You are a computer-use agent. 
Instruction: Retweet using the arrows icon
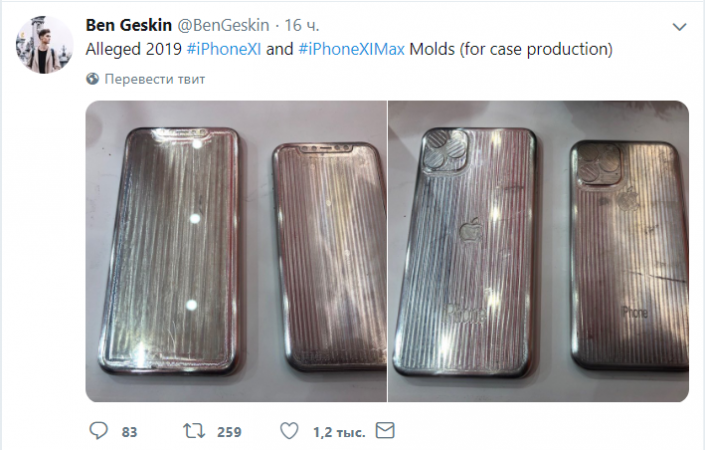coord(194,431)
